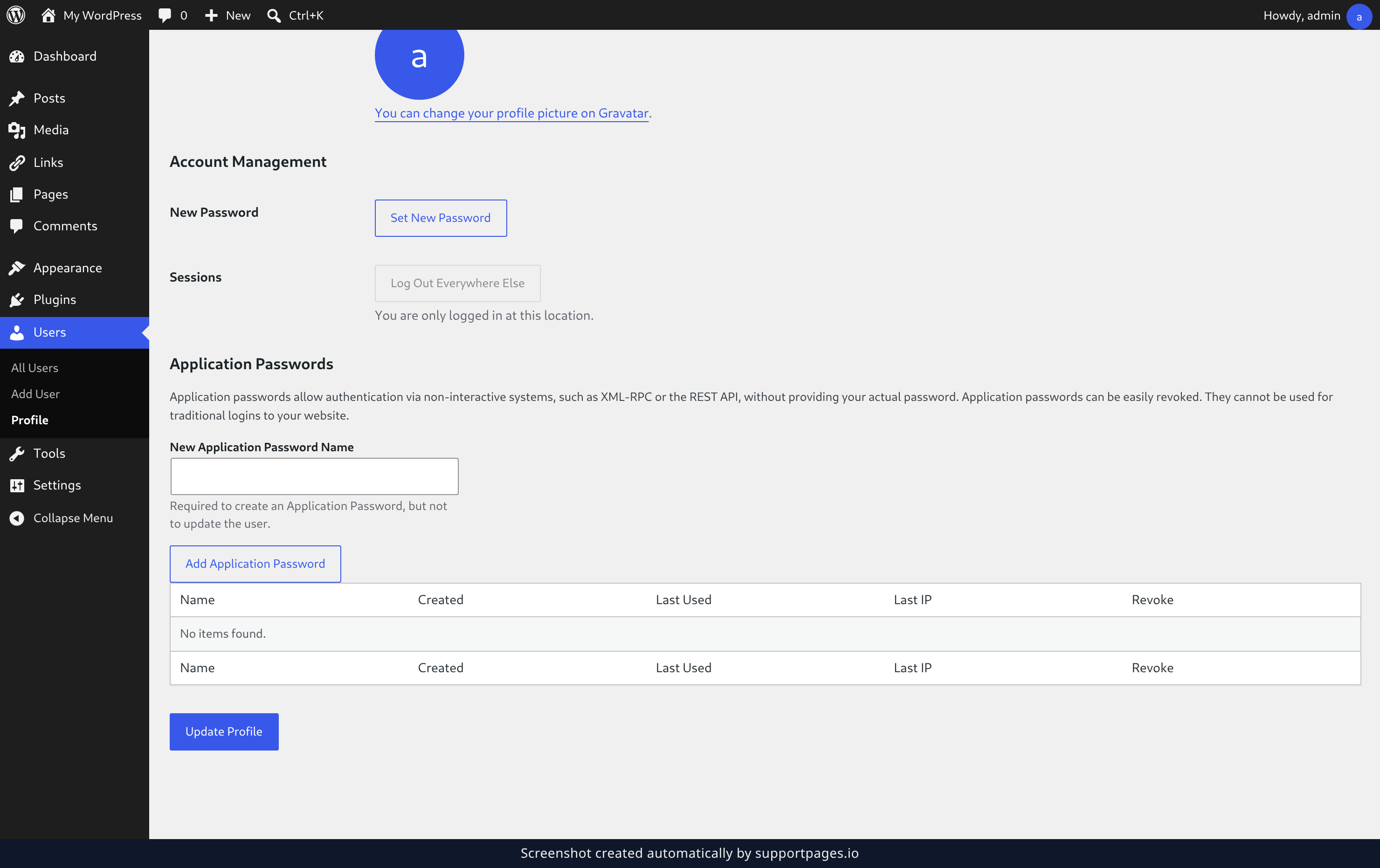This screenshot has height=868, width=1380.
Task: Click the Appearance paintbrush icon
Action: [x=17, y=268]
